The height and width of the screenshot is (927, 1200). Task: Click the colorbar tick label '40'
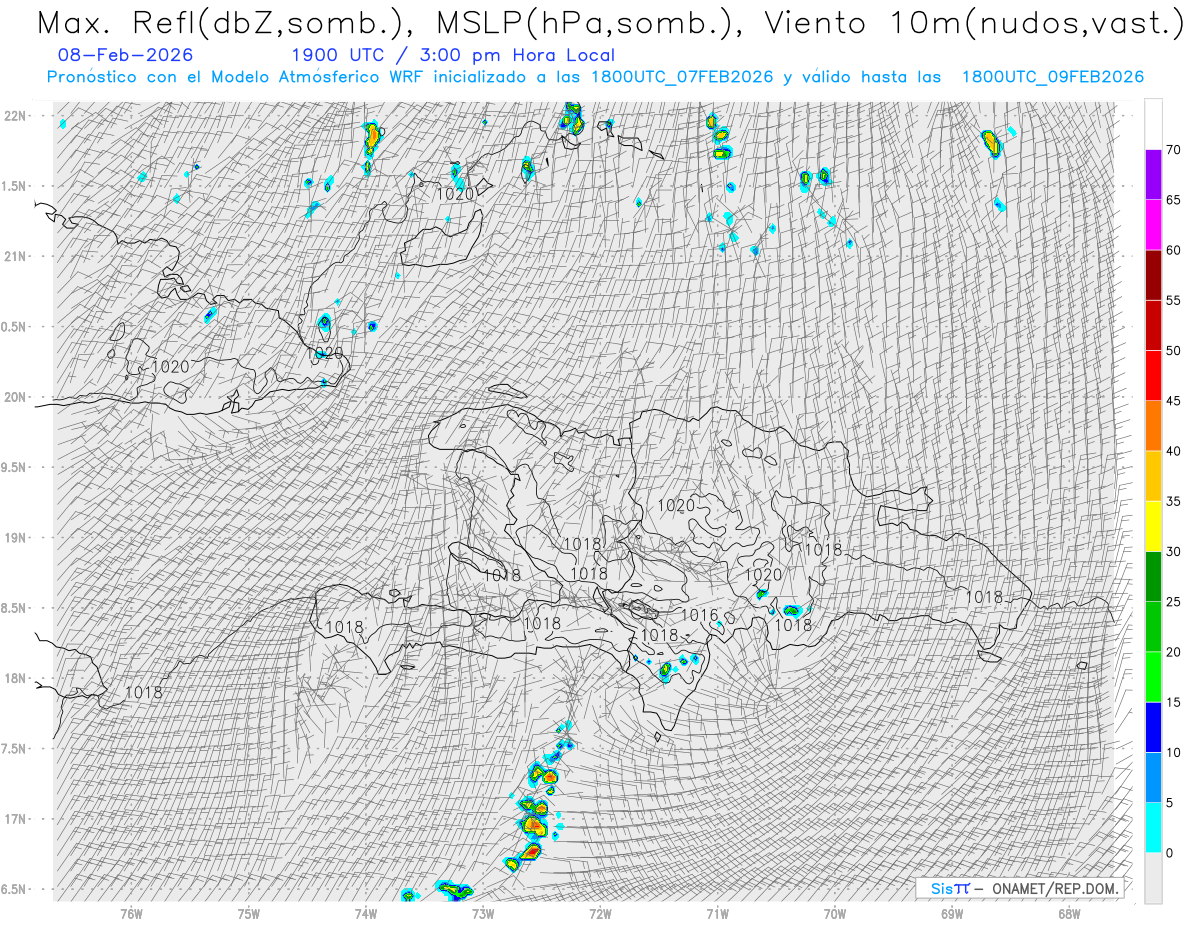click(1173, 451)
